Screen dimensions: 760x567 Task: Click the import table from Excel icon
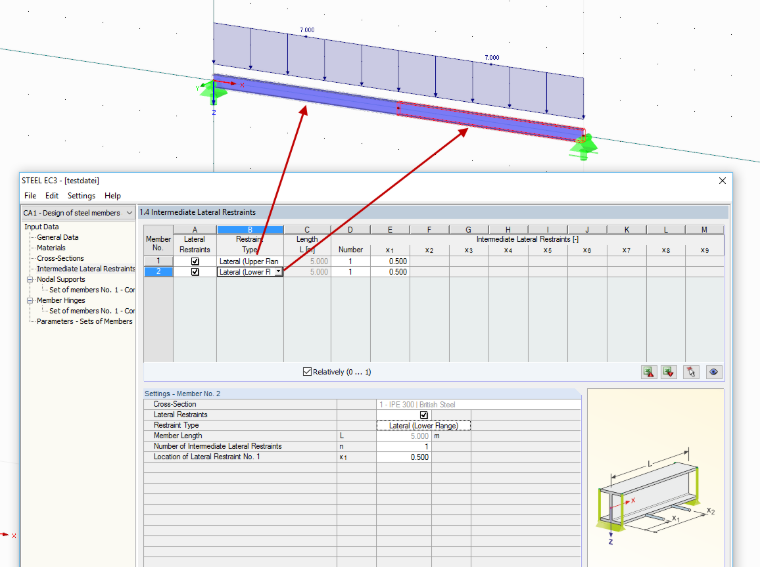(669, 372)
